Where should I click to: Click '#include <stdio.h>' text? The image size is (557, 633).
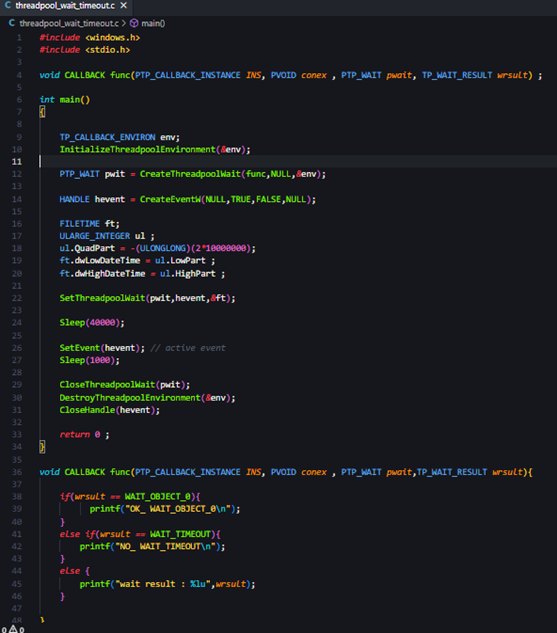pyautogui.click(x=85, y=50)
